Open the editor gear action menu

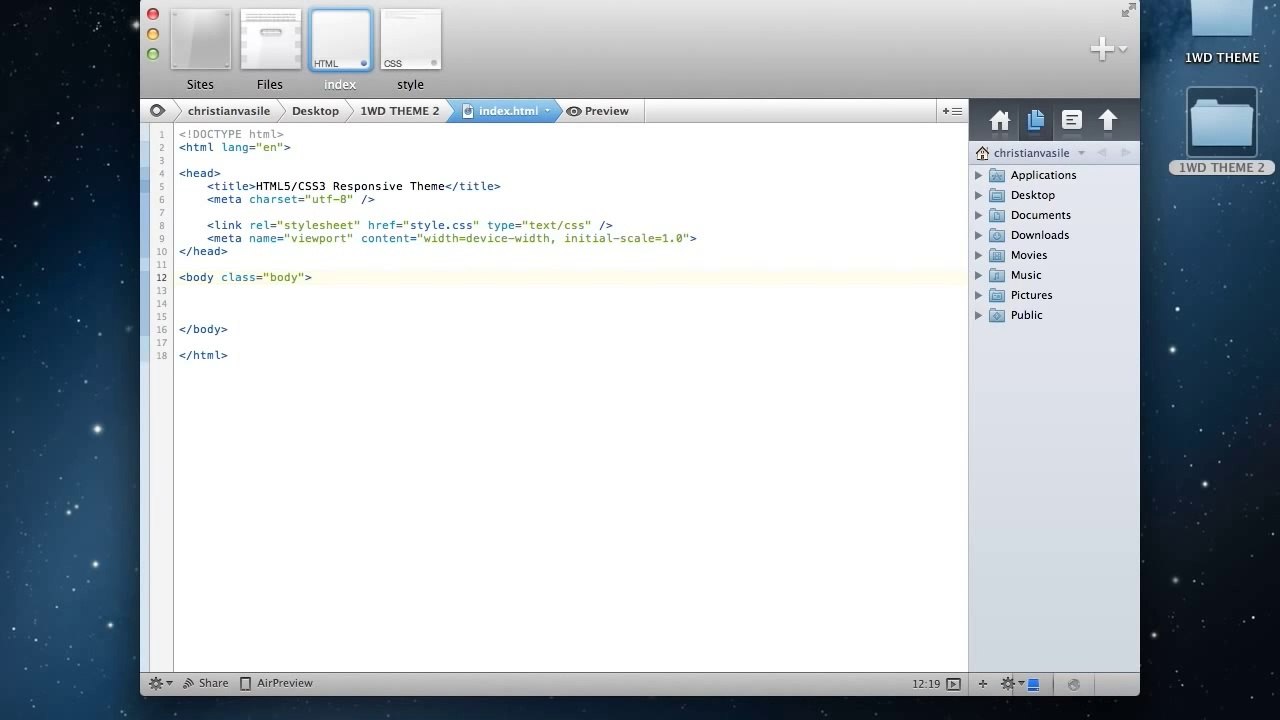point(160,683)
